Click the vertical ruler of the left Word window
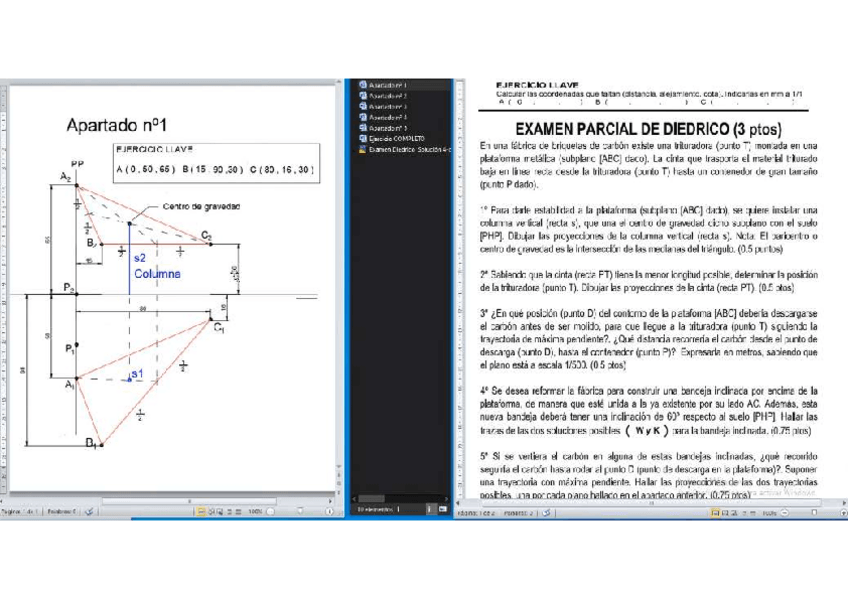Screen dimensions: 848x599 pos(4,287)
